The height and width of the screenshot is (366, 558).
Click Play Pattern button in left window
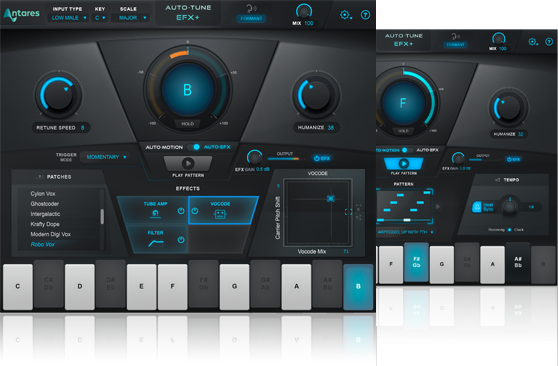click(x=188, y=163)
